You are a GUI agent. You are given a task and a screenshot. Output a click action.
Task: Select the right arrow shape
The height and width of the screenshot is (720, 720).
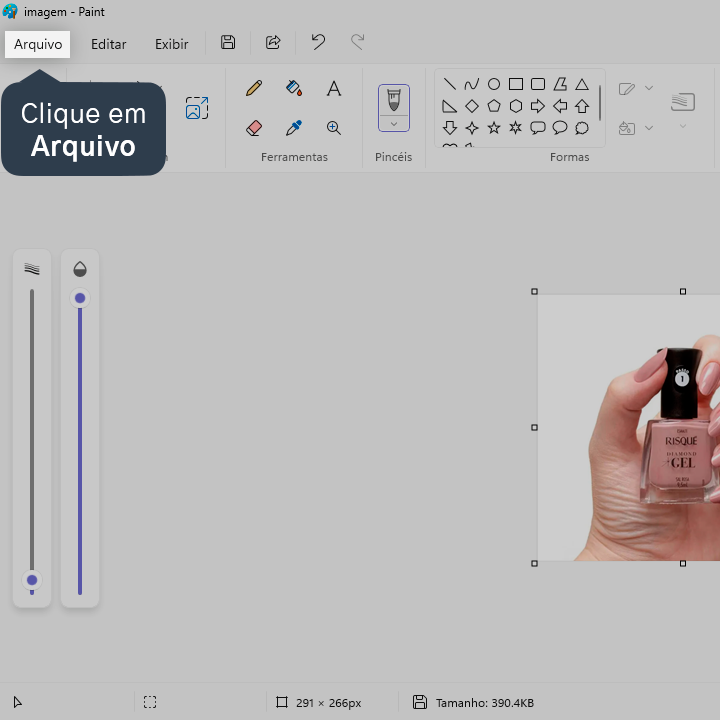pos(538,106)
